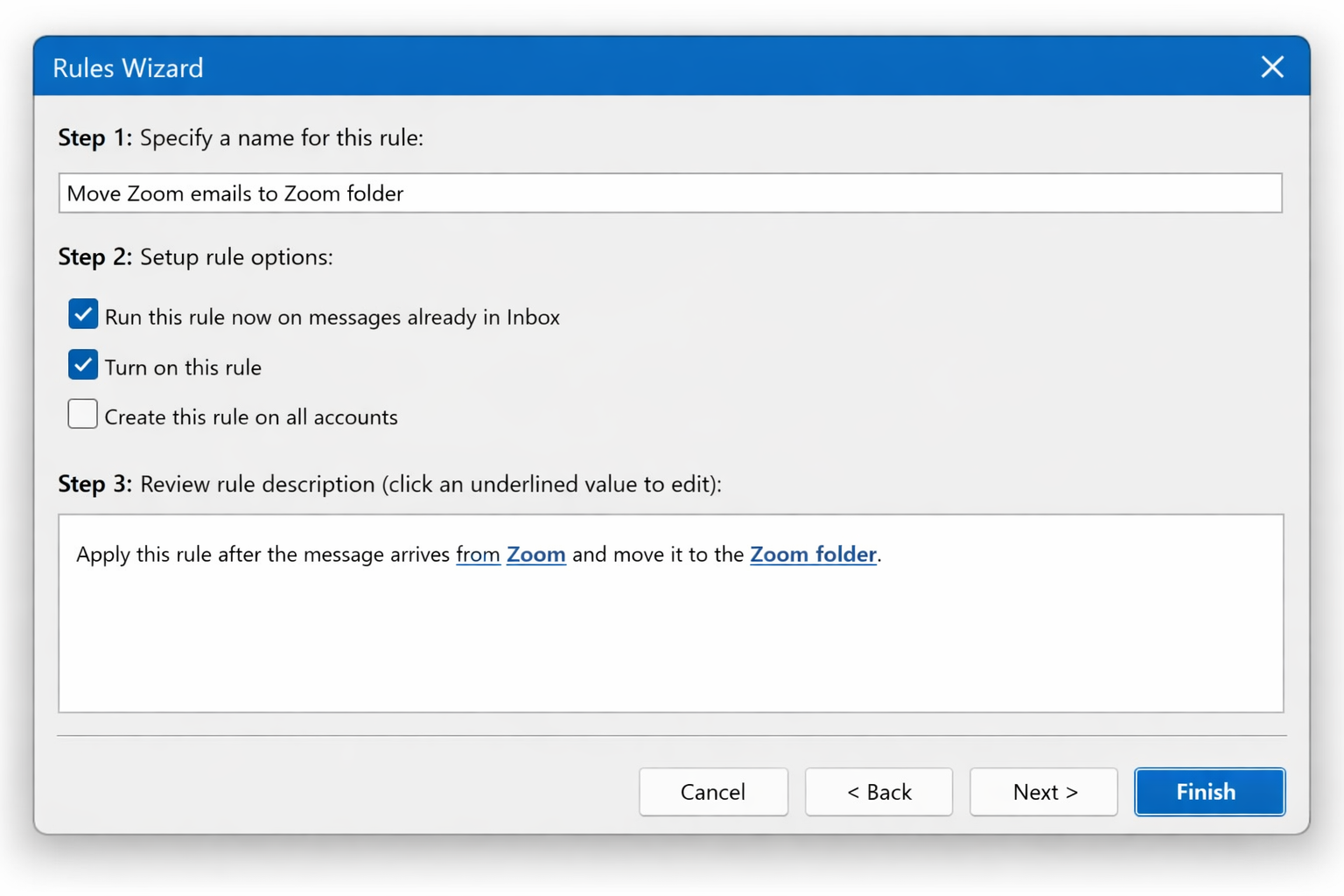
Task: Advance with the "Next >" button
Action: click(1043, 792)
